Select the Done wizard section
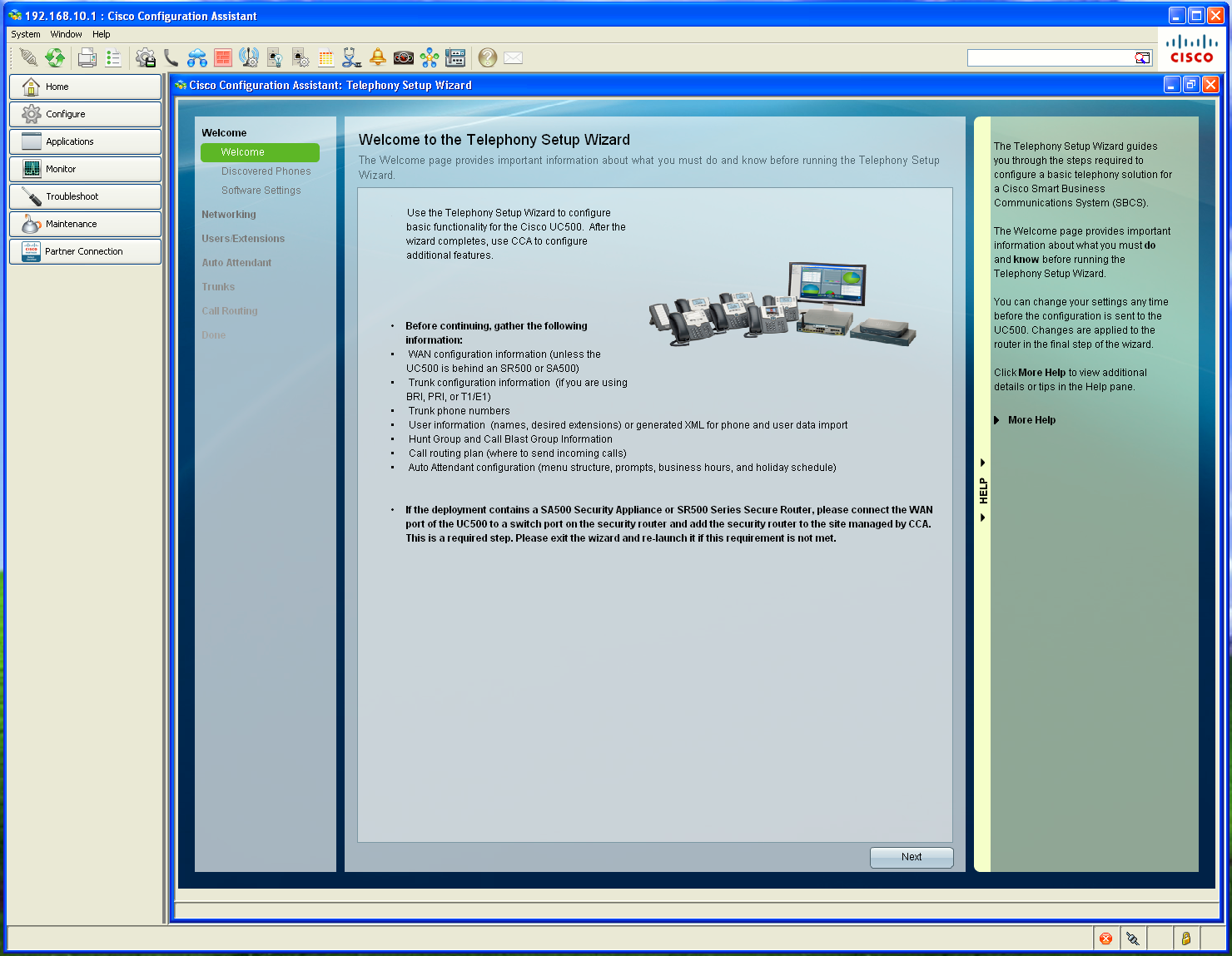The image size is (1232, 956). pos(214,335)
